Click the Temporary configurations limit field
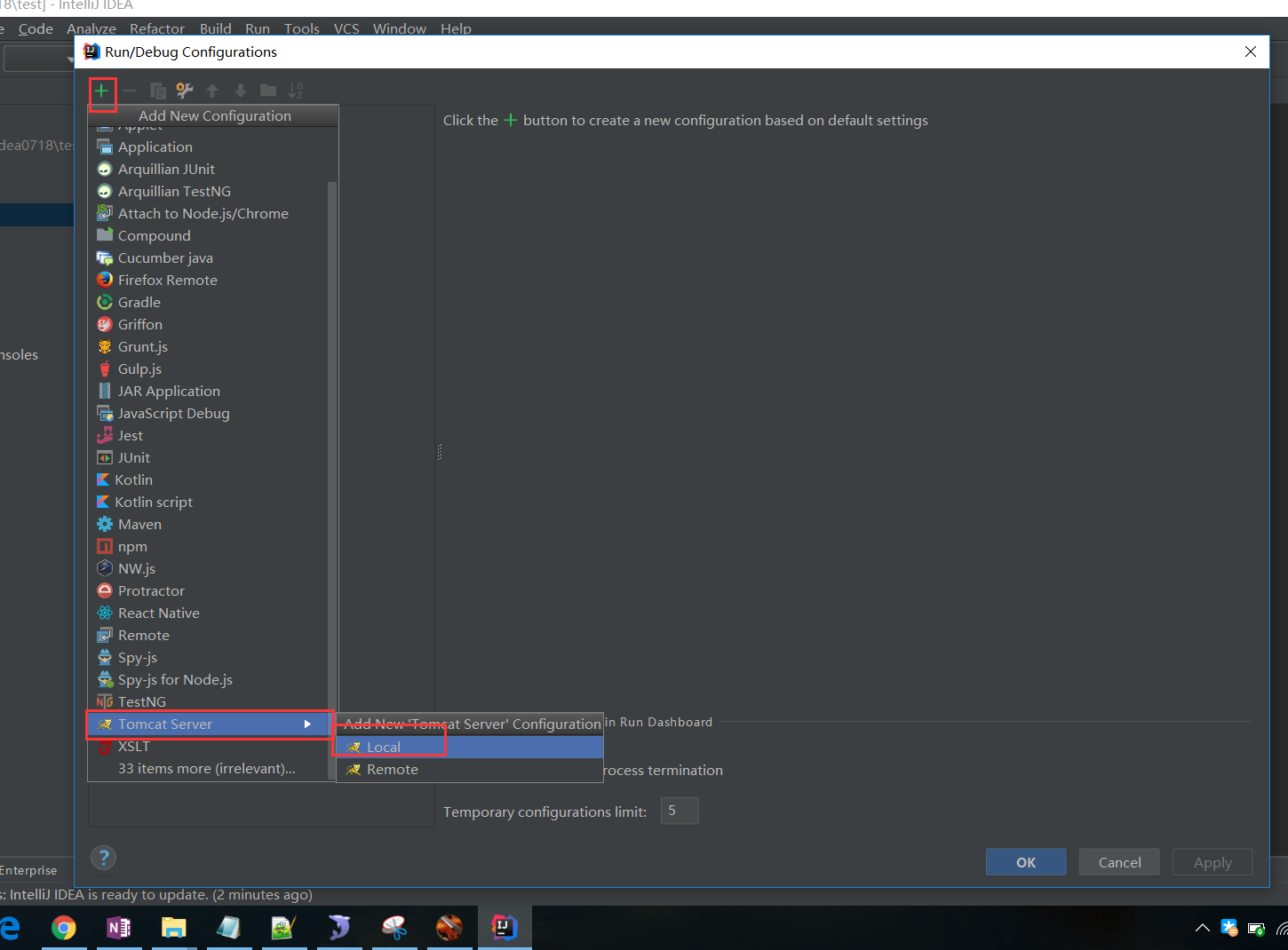The width and height of the screenshot is (1288, 950). click(x=680, y=811)
